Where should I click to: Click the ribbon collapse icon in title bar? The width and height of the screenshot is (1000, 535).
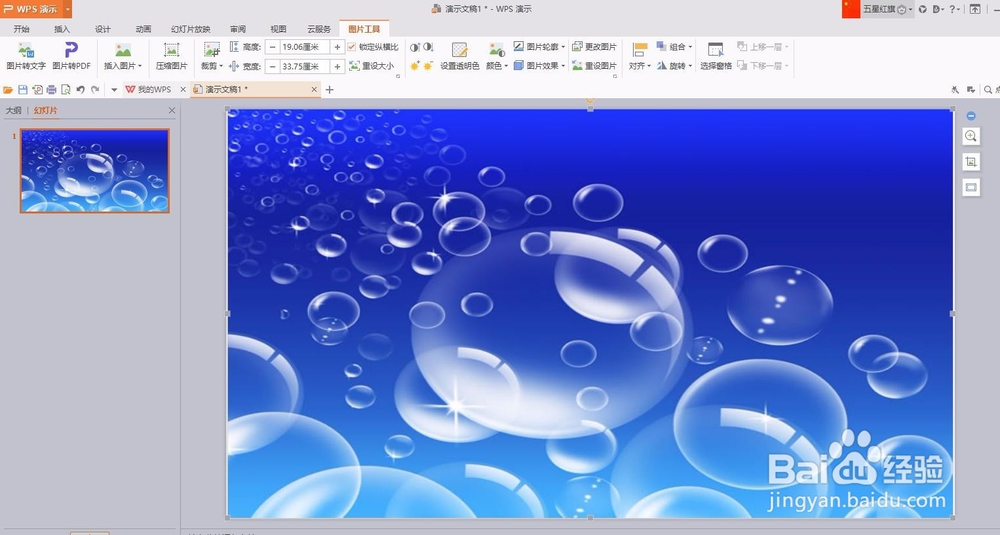coord(974,9)
